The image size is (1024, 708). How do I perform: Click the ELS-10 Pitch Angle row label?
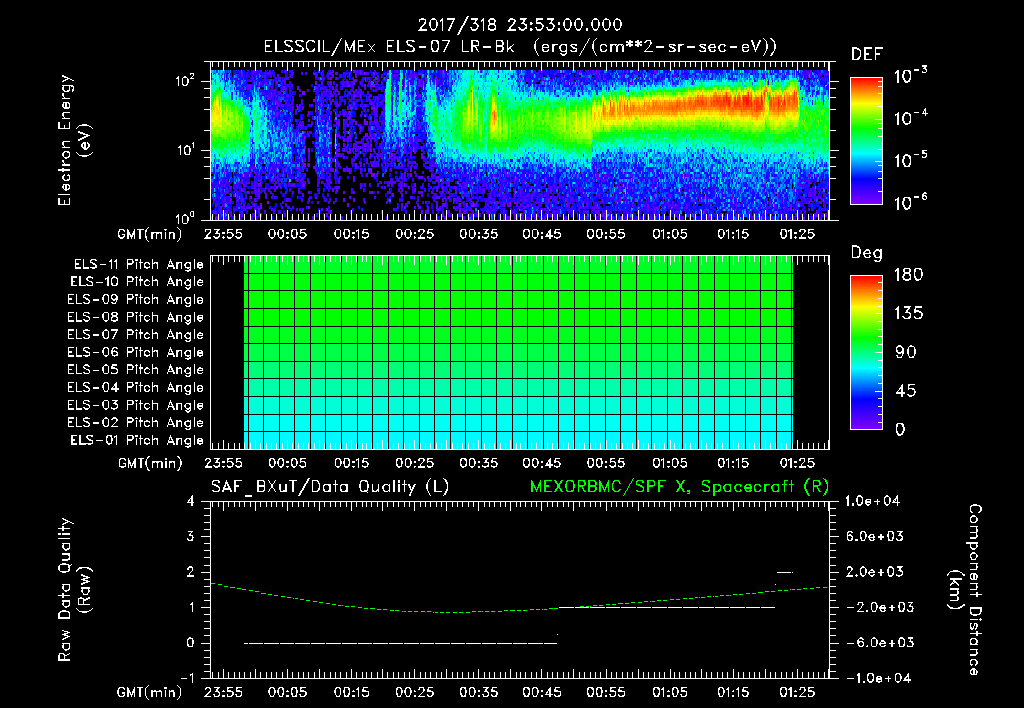(x=137, y=282)
